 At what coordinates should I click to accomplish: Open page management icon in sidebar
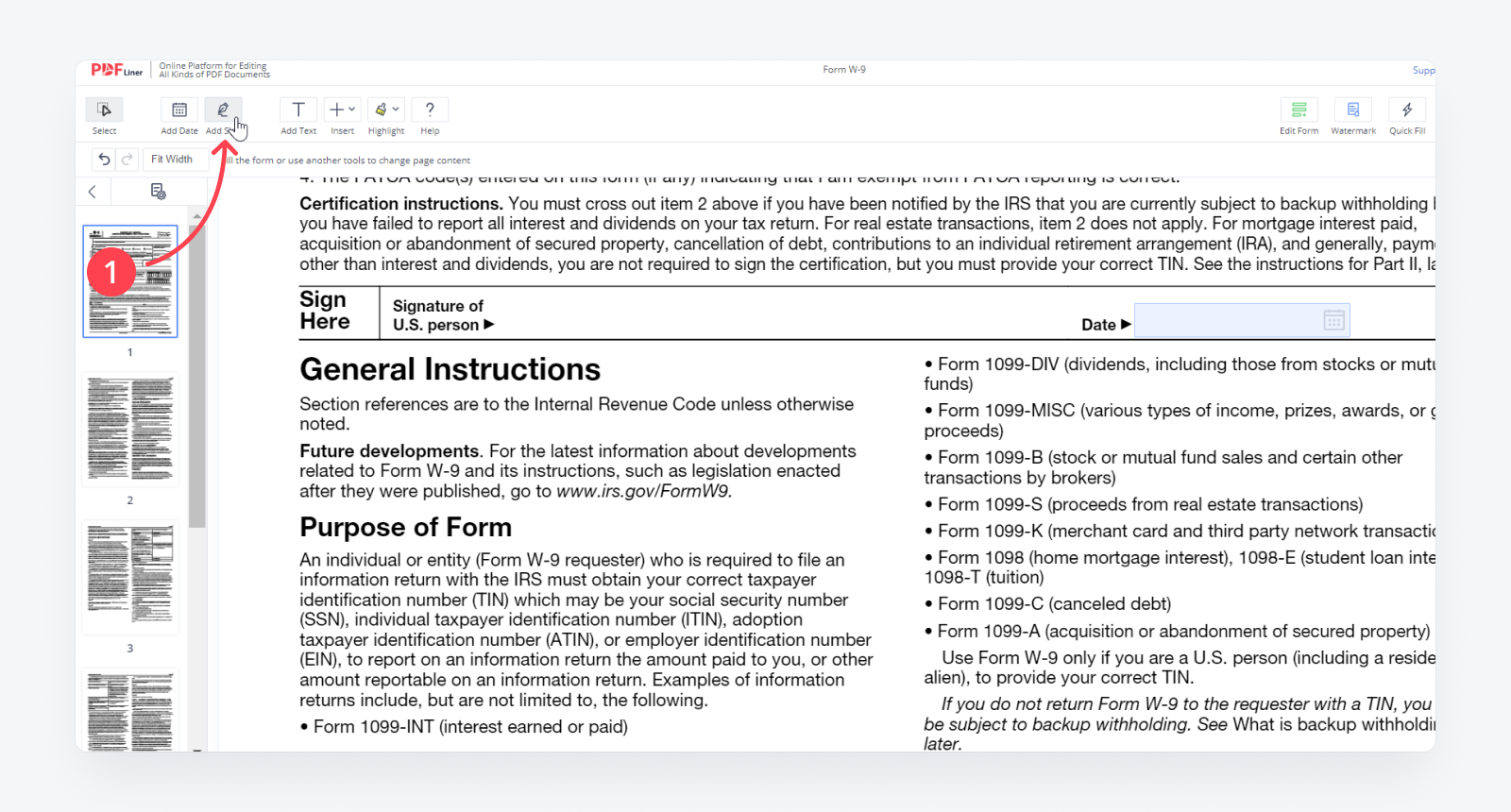(x=159, y=192)
